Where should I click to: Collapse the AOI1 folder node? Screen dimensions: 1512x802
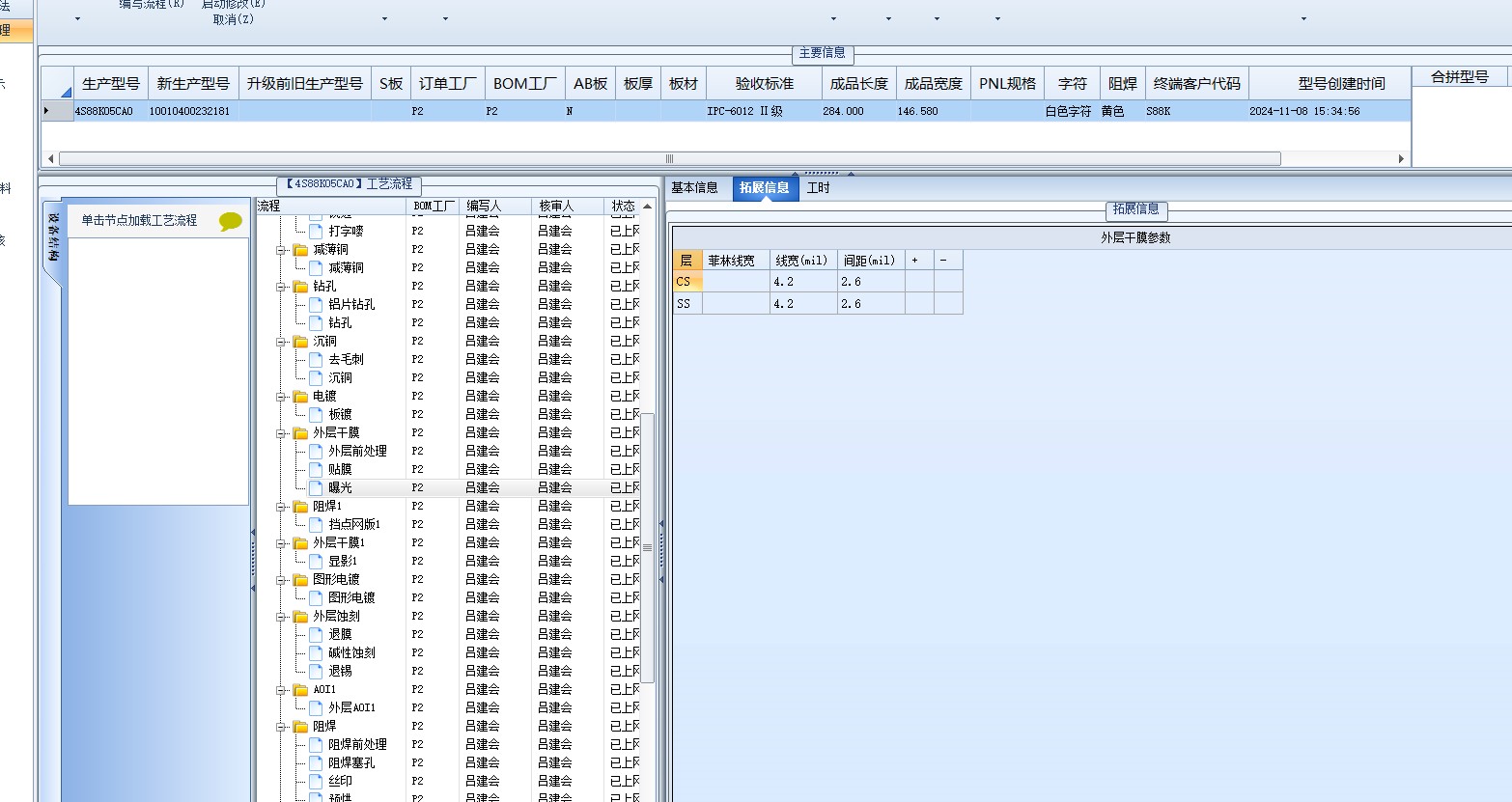pyautogui.click(x=282, y=690)
